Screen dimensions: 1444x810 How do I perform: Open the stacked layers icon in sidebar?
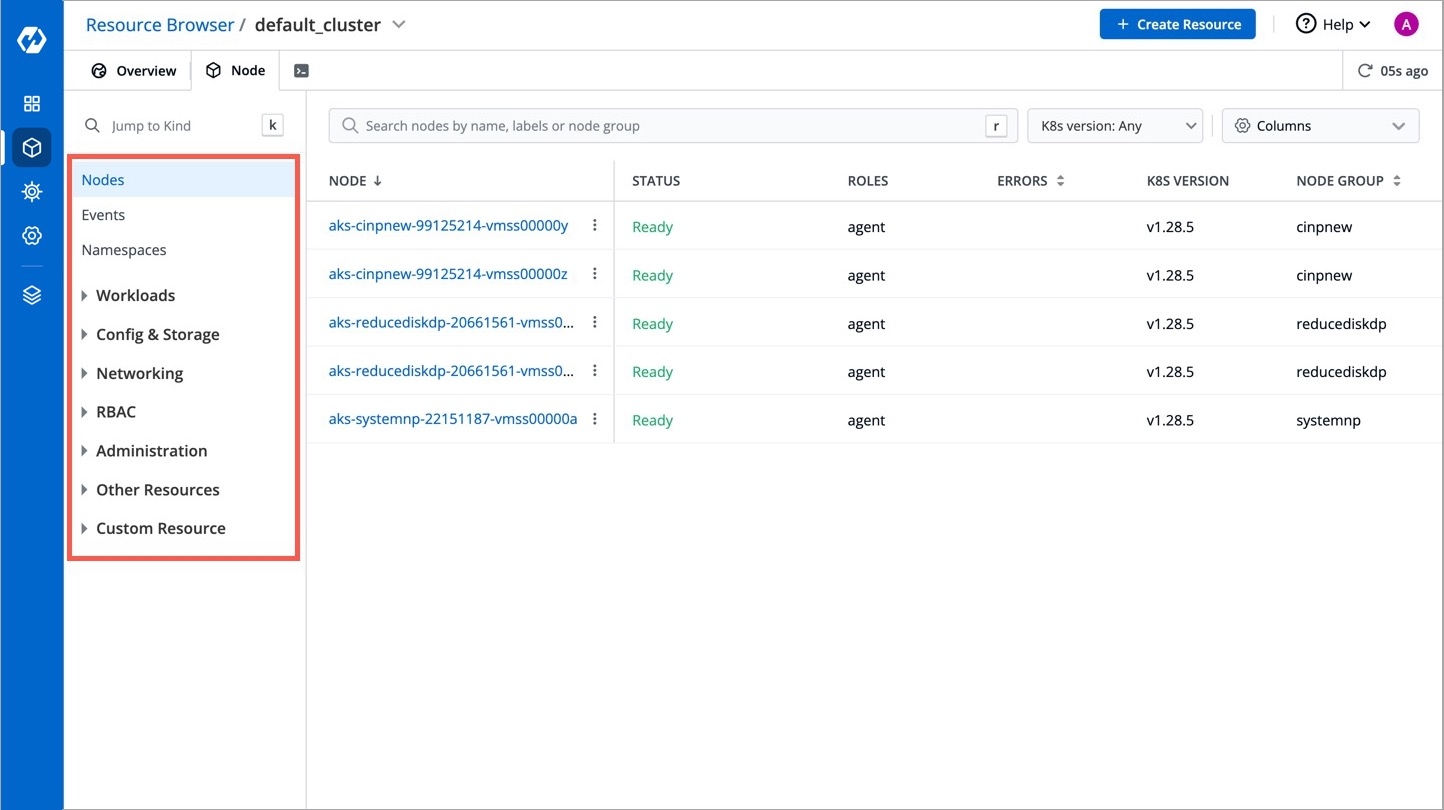(x=32, y=295)
